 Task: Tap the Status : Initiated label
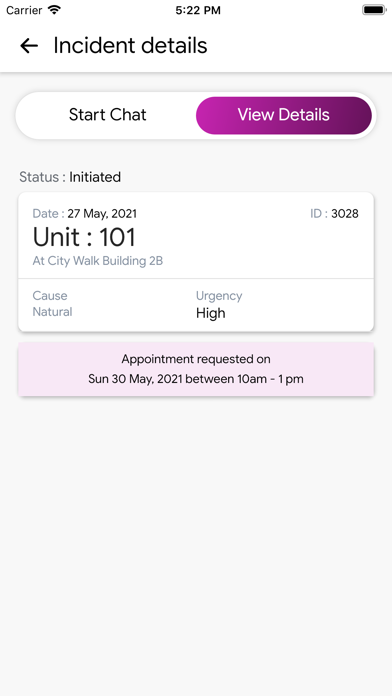tap(70, 177)
